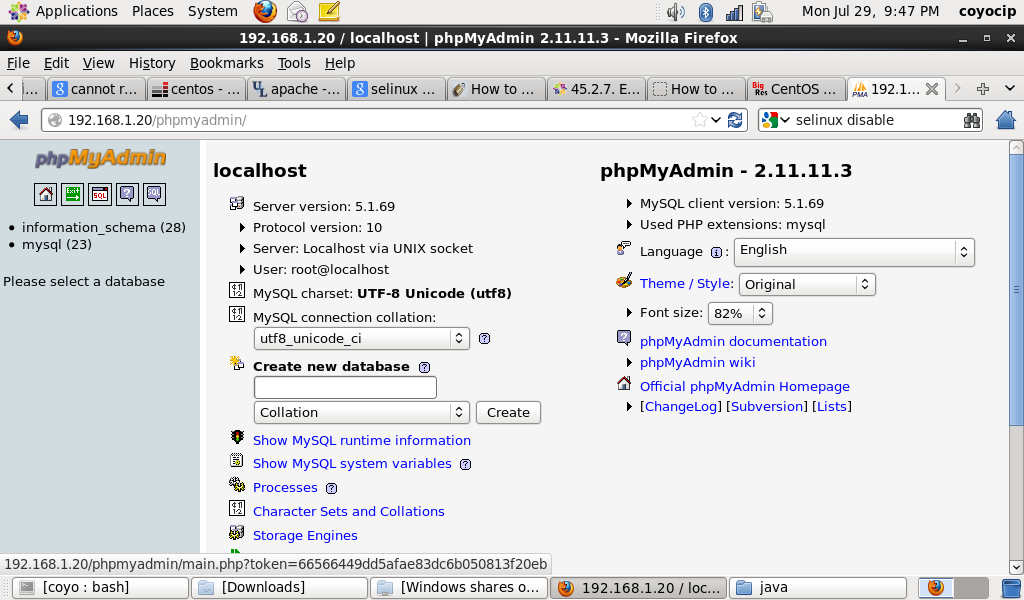Screen dimensions: 1024x600
Task: Reload the page with the refresh icon
Action: click(x=735, y=120)
